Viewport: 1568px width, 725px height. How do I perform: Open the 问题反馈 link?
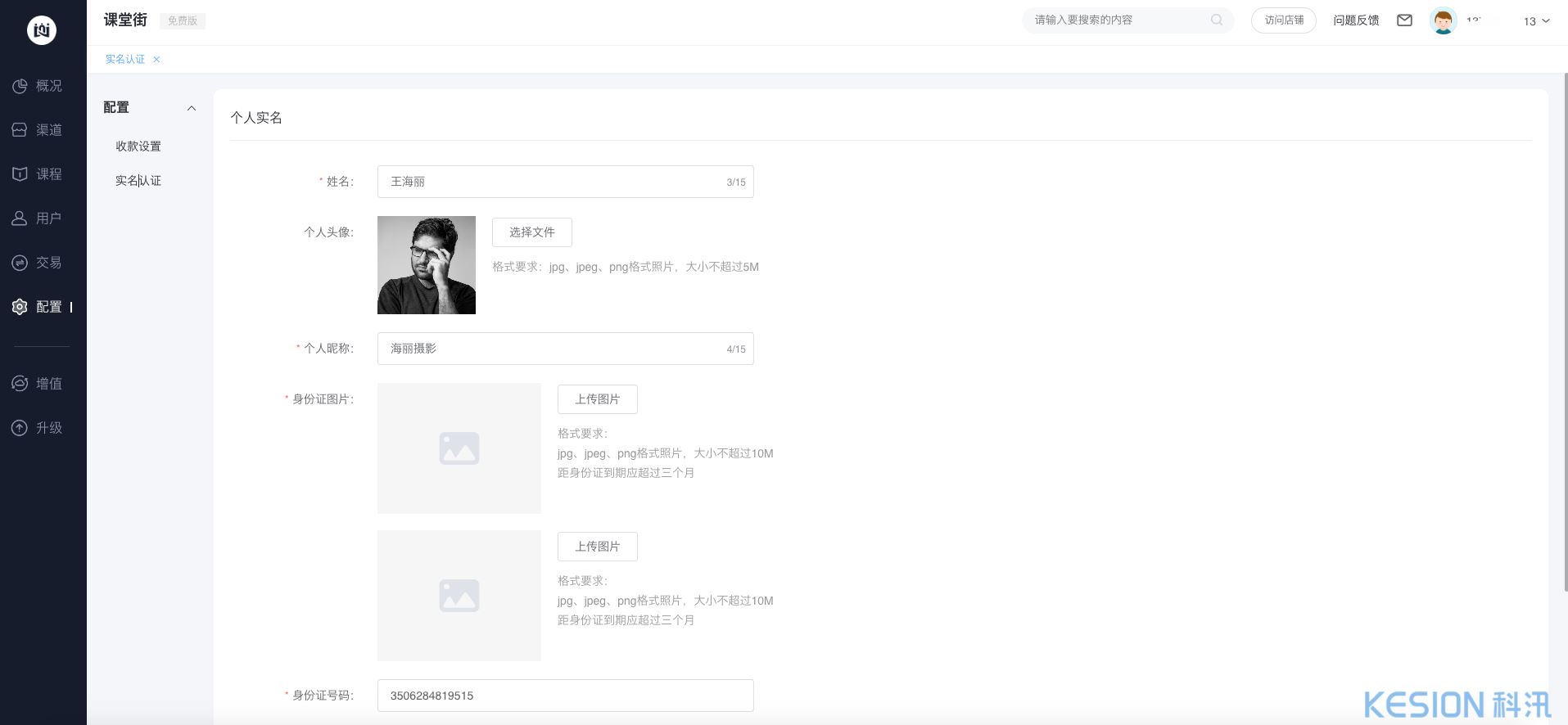(1356, 20)
